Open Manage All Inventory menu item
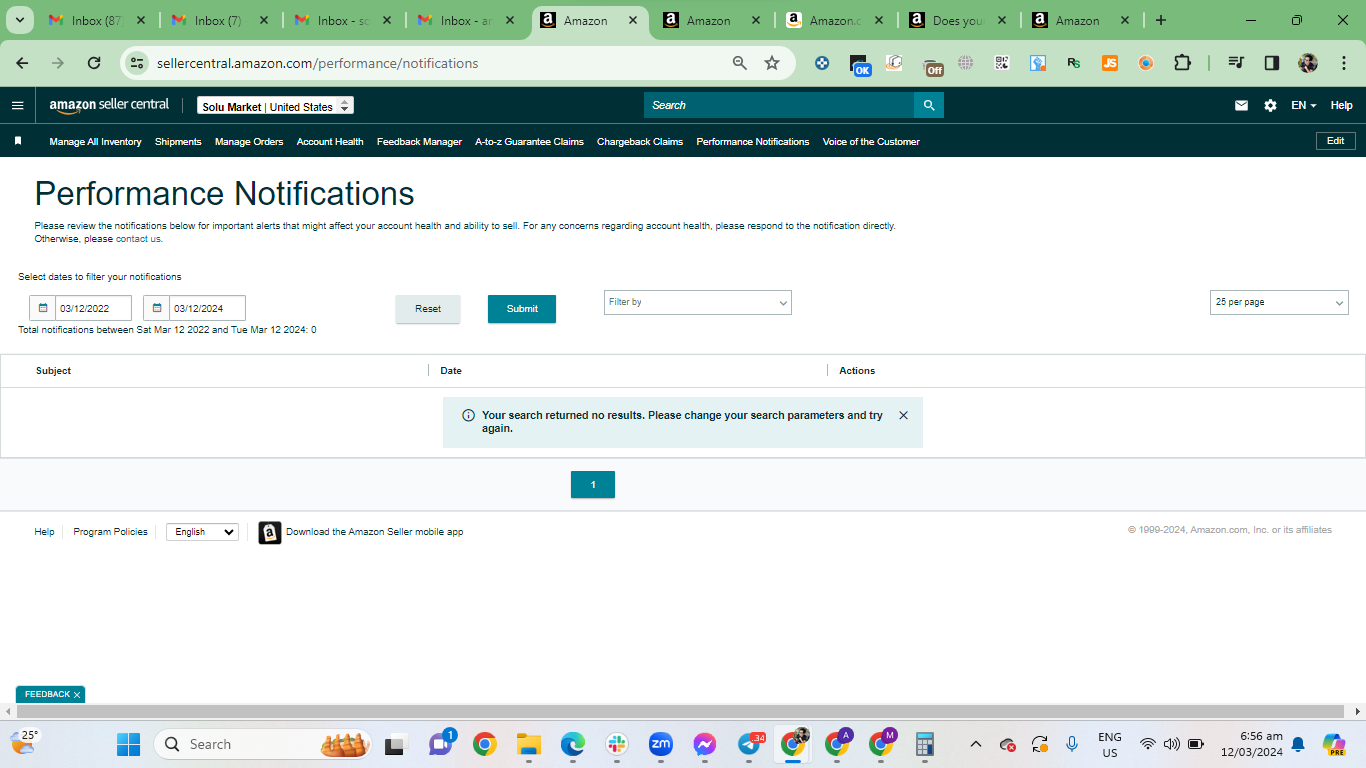1366x768 pixels. pyautogui.click(x=95, y=142)
